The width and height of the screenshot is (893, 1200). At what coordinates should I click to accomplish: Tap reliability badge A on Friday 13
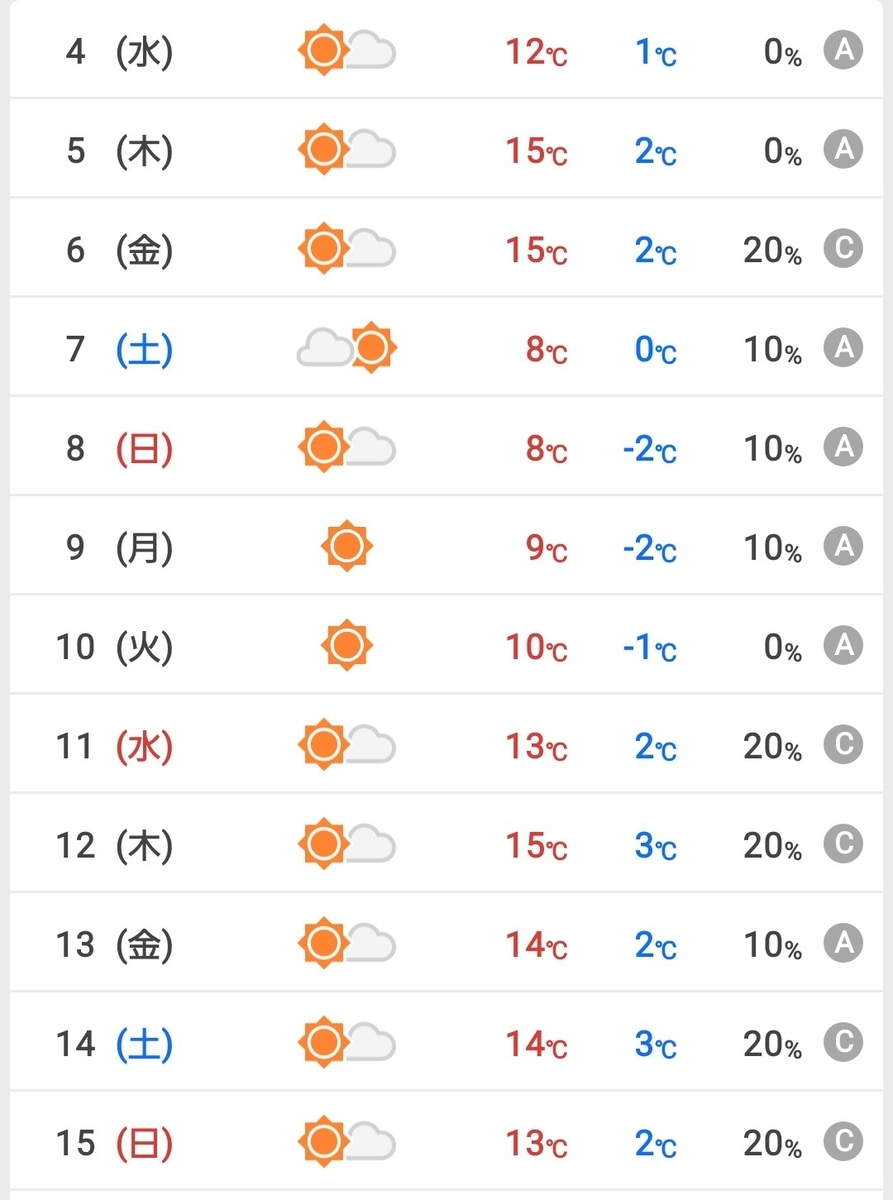pos(842,944)
